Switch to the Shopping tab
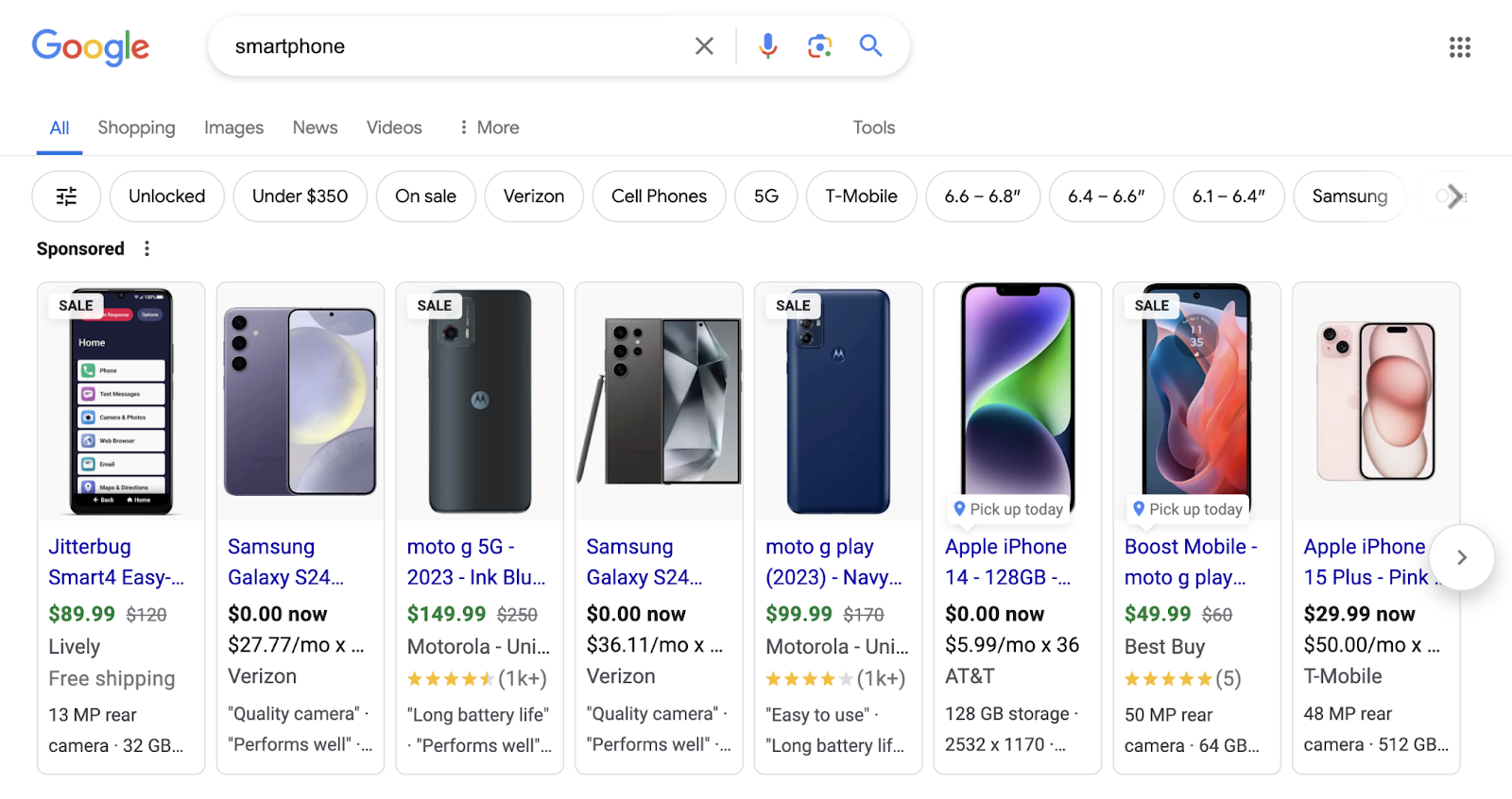Image resolution: width=1512 pixels, height=799 pixels. click(136, 127)
